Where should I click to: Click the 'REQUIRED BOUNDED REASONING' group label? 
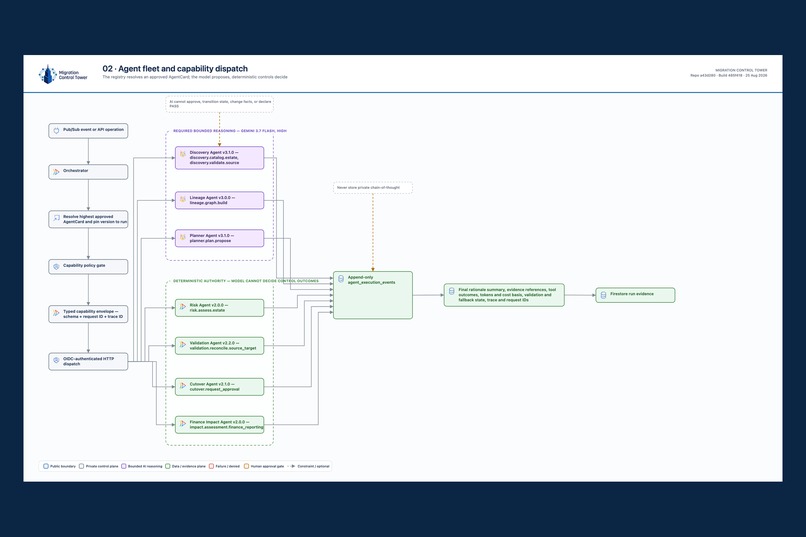tap(230, 131)
